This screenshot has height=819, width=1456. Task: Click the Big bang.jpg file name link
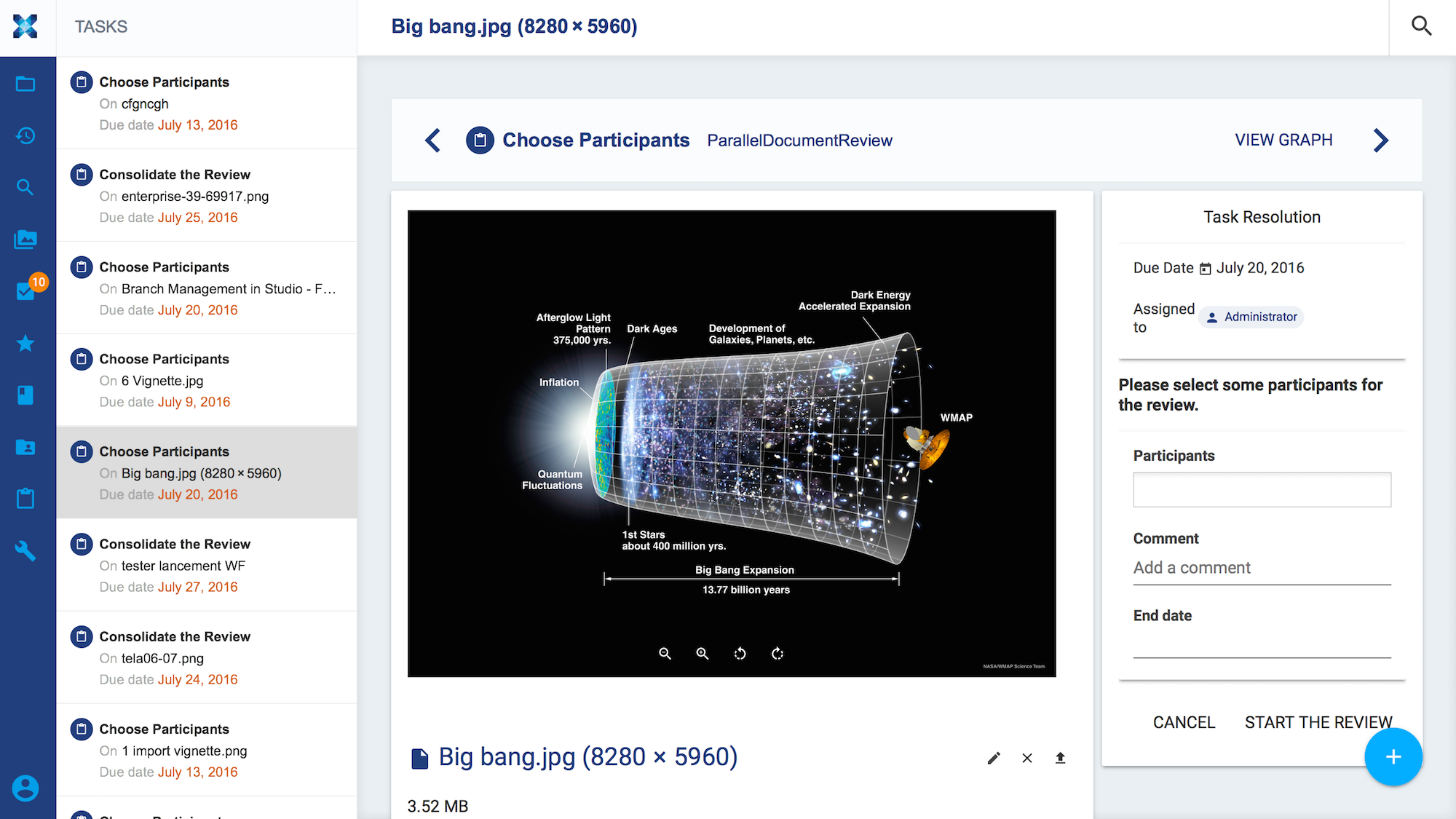(x=588, y=757)
